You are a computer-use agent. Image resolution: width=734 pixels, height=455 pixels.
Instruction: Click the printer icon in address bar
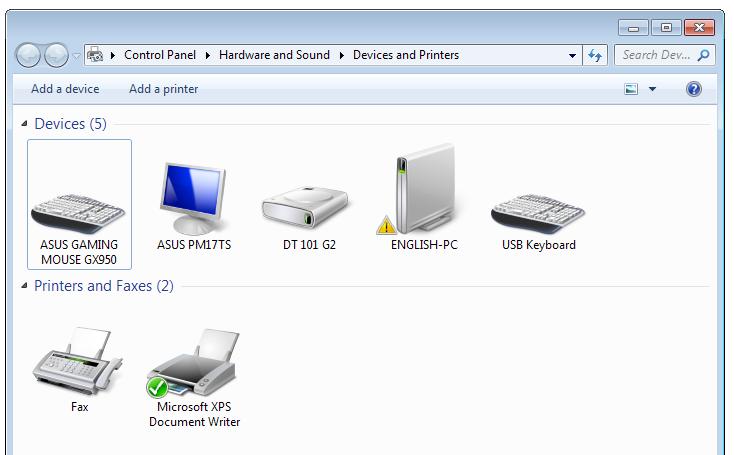coord(95,55)
